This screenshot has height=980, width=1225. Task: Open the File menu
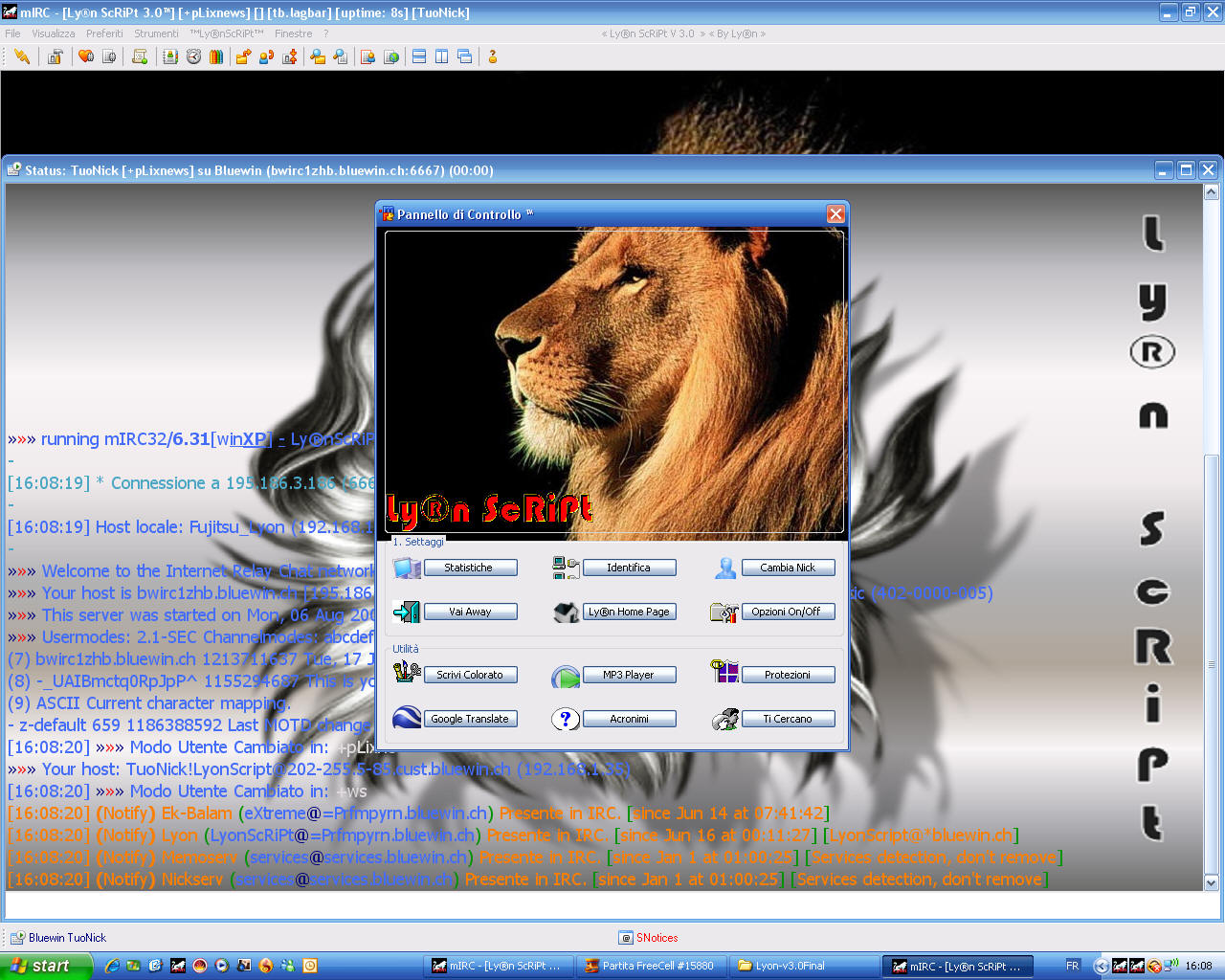tap(12, 33)
